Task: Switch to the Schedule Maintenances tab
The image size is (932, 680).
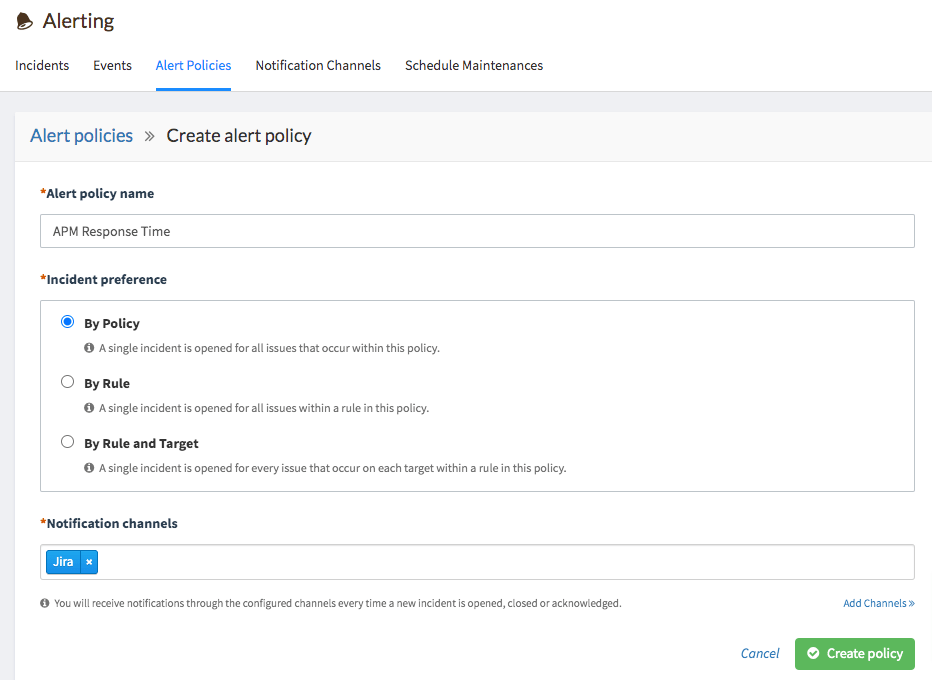Action: pos(473,65)
